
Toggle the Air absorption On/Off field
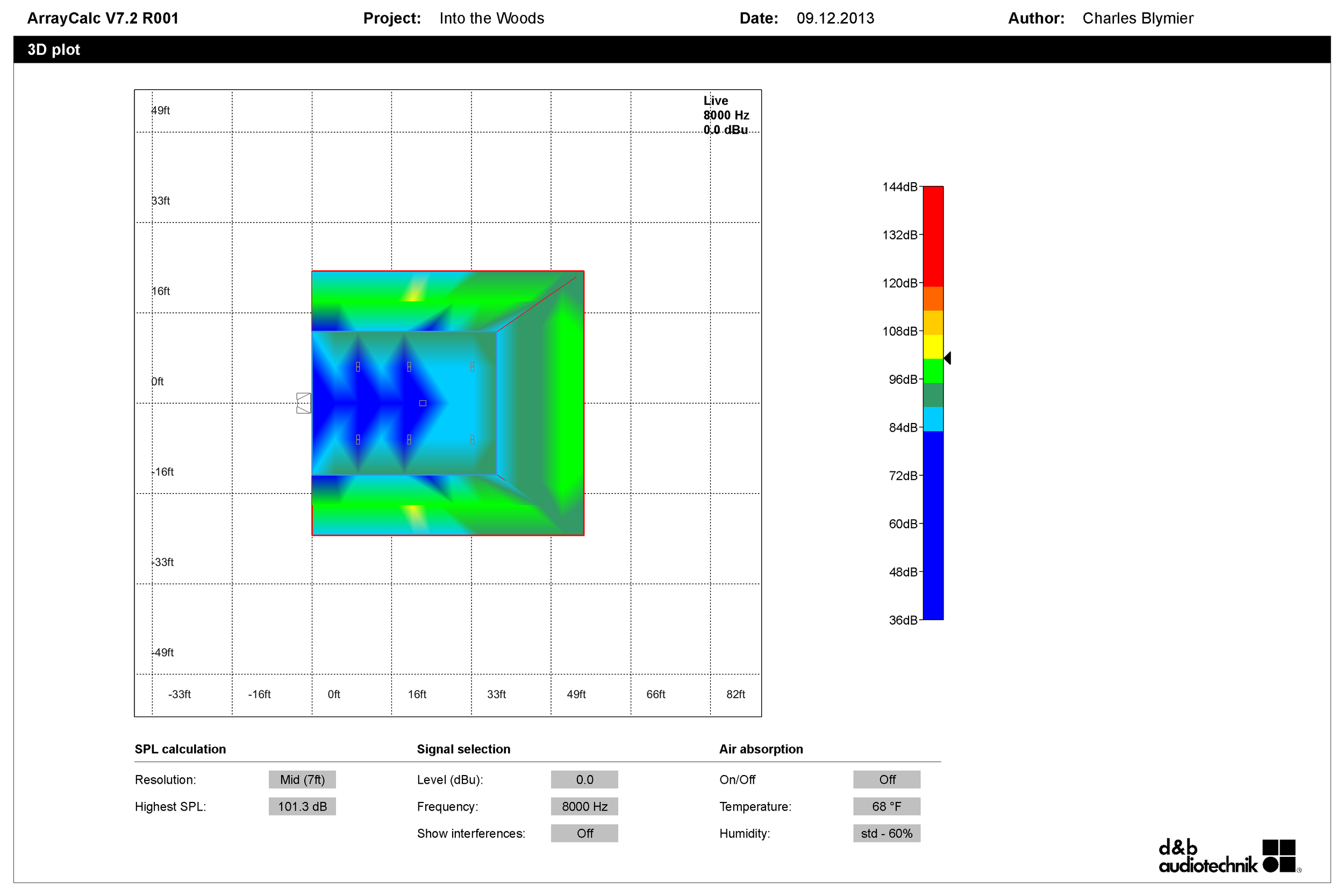pos(887,779)
